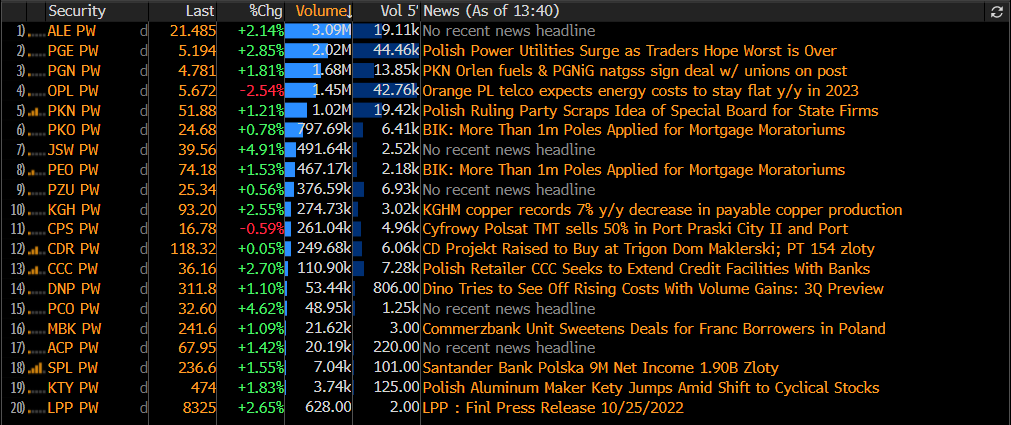Open the KGHM copper production decrease headline
The height and width of the screenshot is (425, 1011).
click(x=662, y=210)
